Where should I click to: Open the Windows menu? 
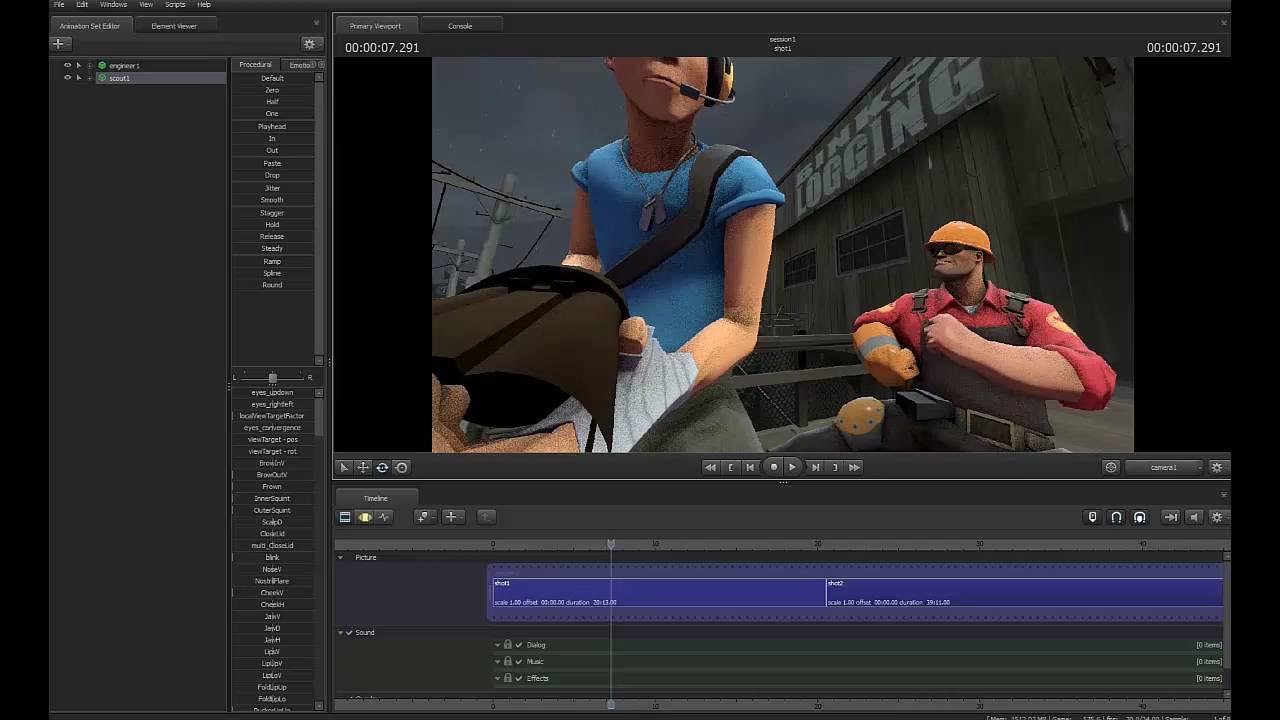pos(113,5)
